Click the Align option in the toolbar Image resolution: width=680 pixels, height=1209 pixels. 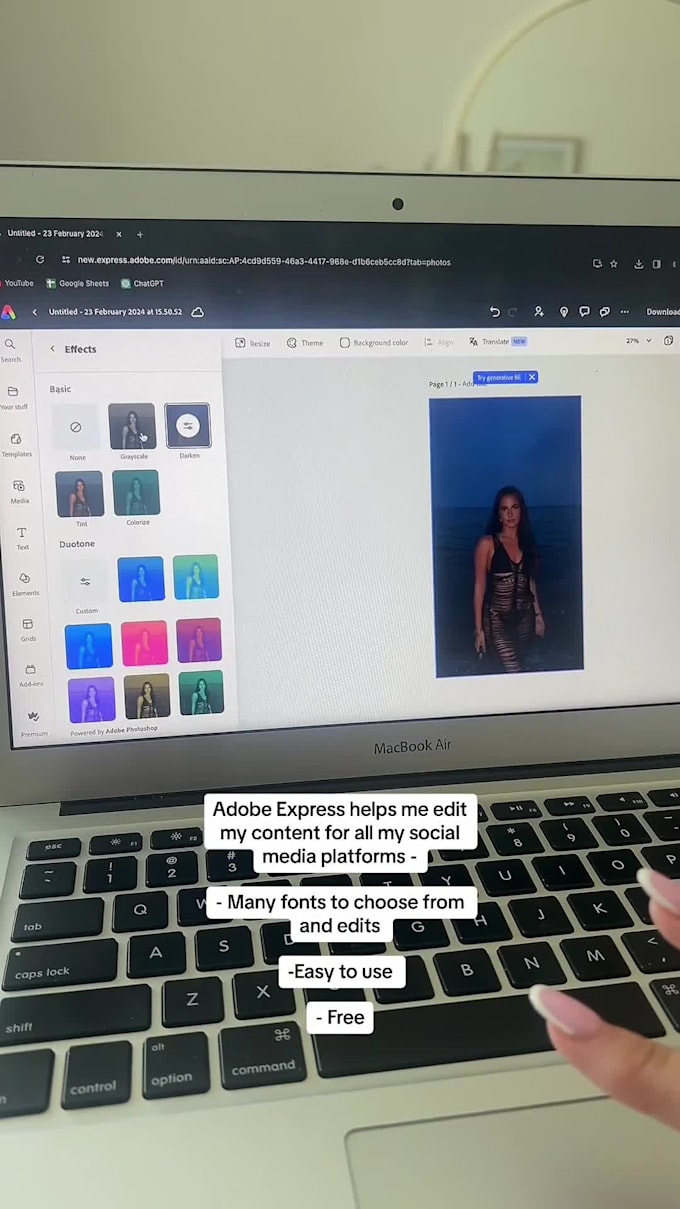click(438, 342)
